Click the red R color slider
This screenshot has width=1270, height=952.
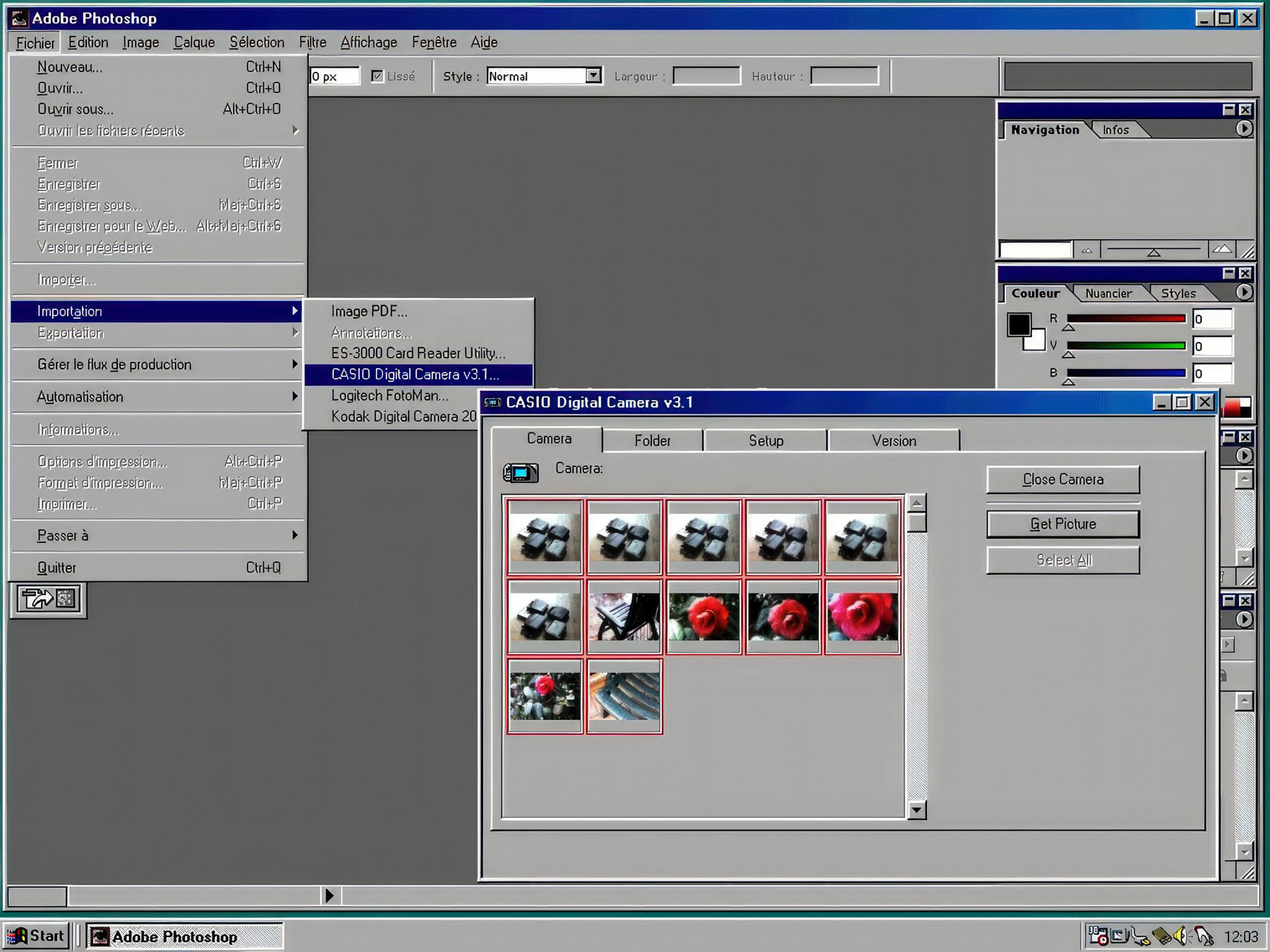(1126, 319)
